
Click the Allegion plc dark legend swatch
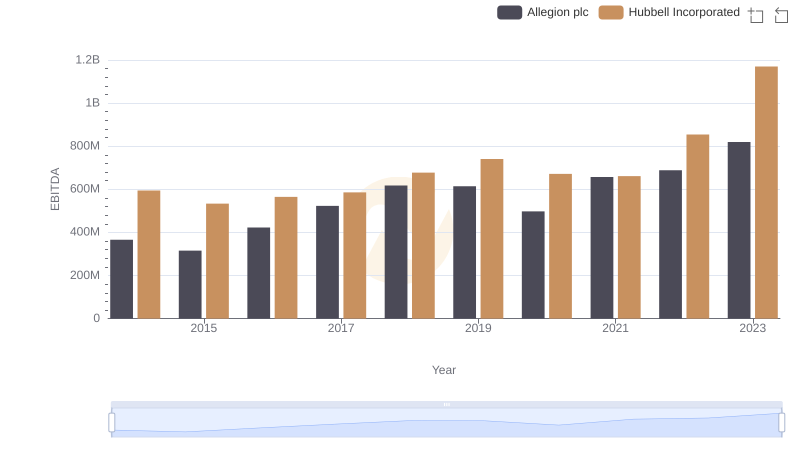tap(509, 12)
